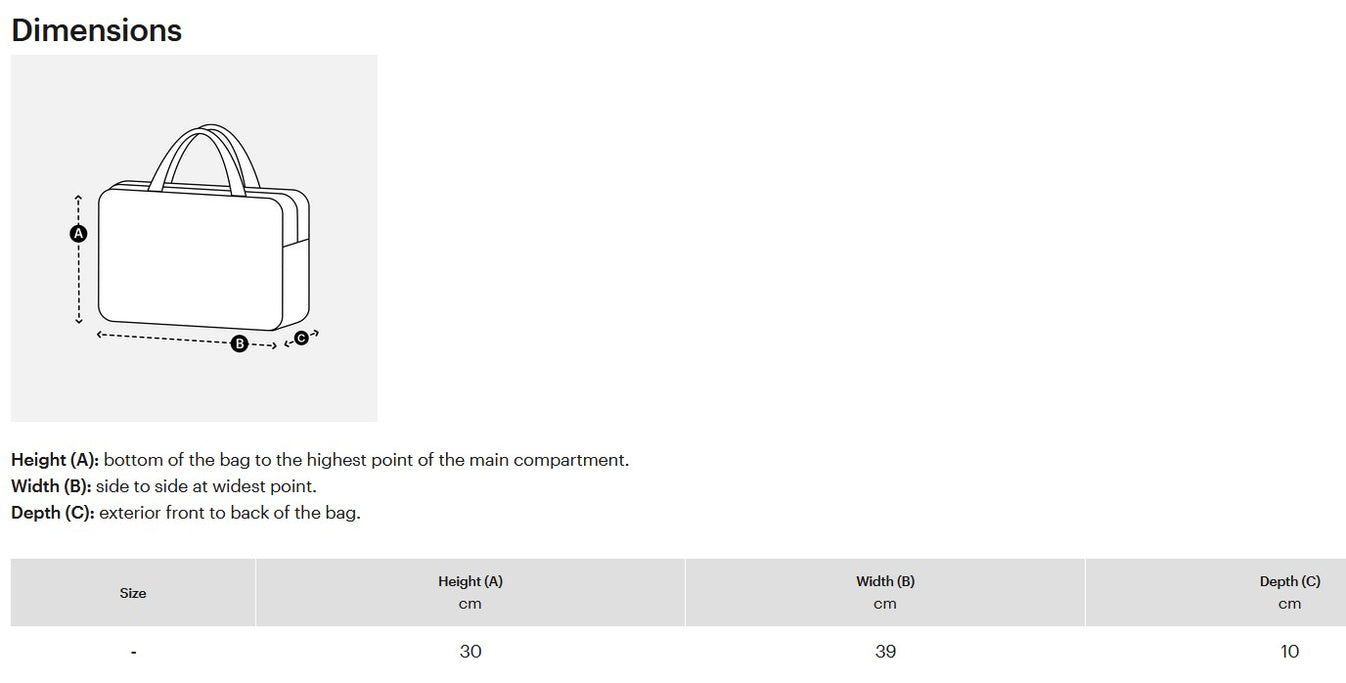Select the Size column header

(133, 593)
